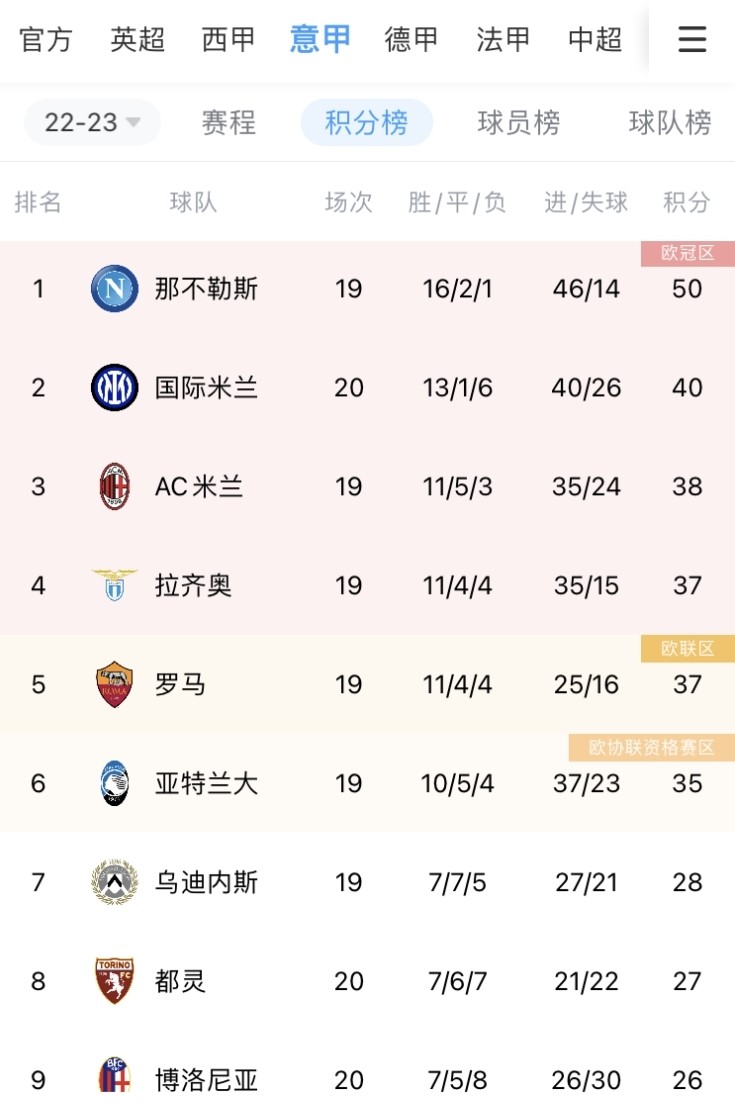Tap the Udinese club badge
This screenshot has height=1103, width=735.
pyautogui.click(x=115, y=882)
